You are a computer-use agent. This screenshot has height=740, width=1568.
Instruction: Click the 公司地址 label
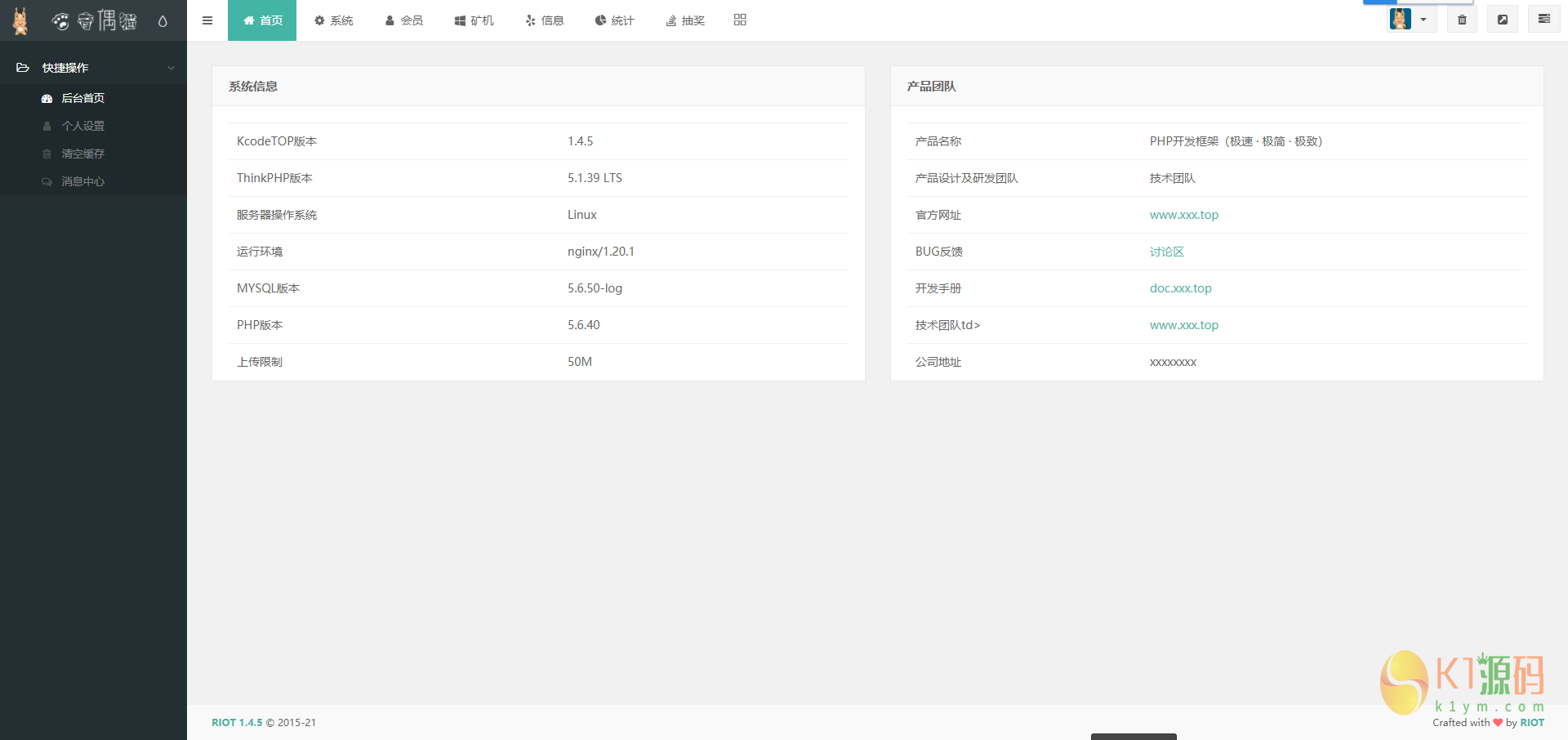[938, 362]
